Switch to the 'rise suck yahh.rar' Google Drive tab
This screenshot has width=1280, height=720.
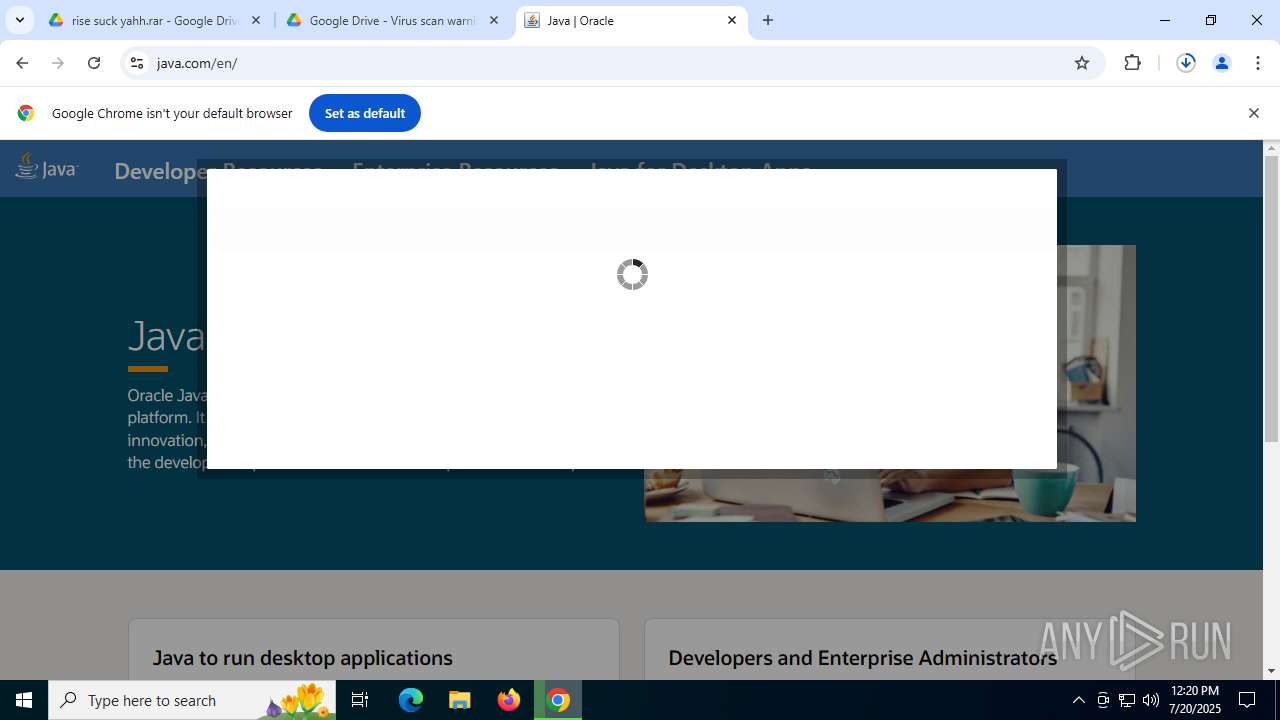(x=156, y=20)
